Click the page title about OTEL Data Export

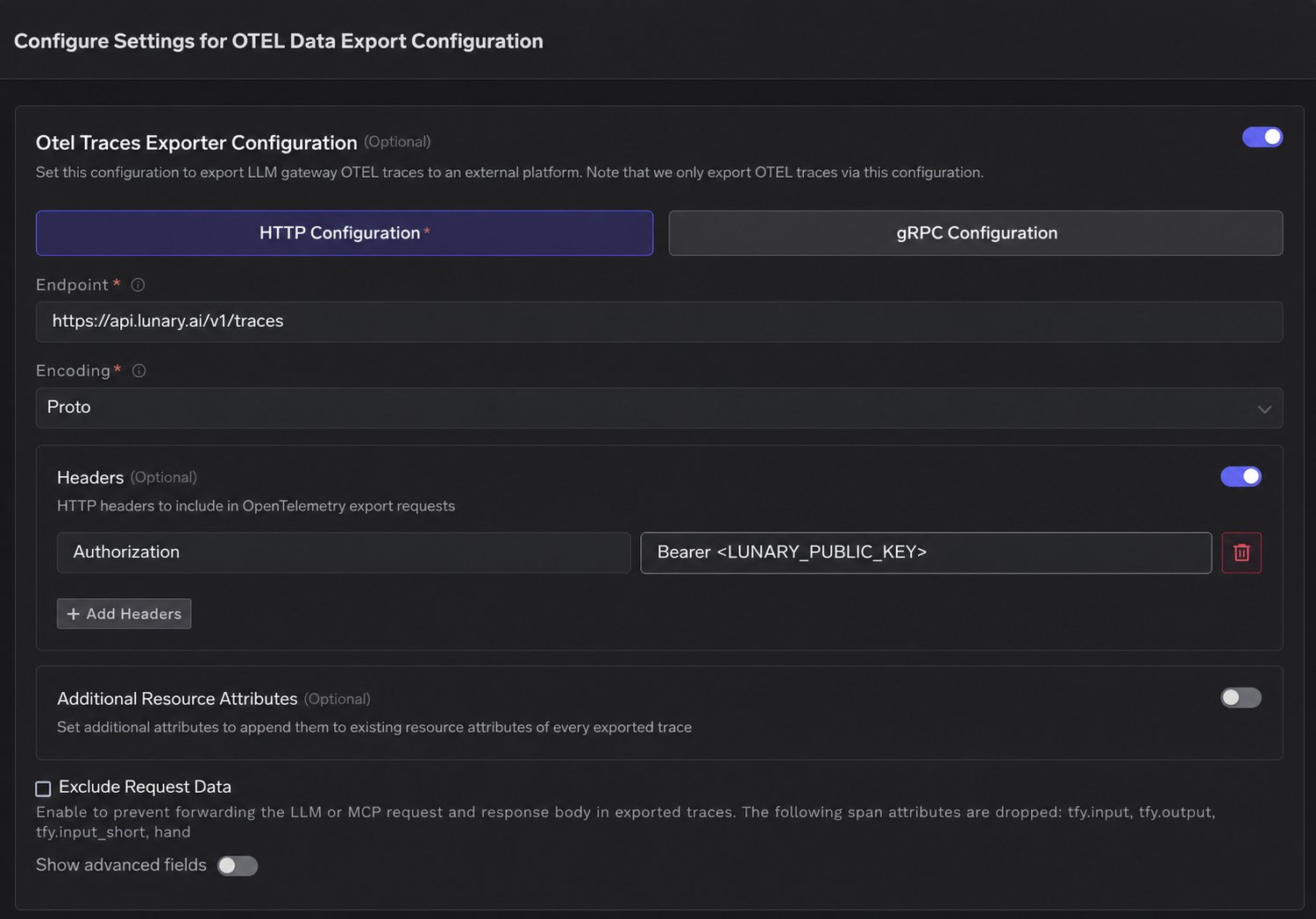point(279,41)
